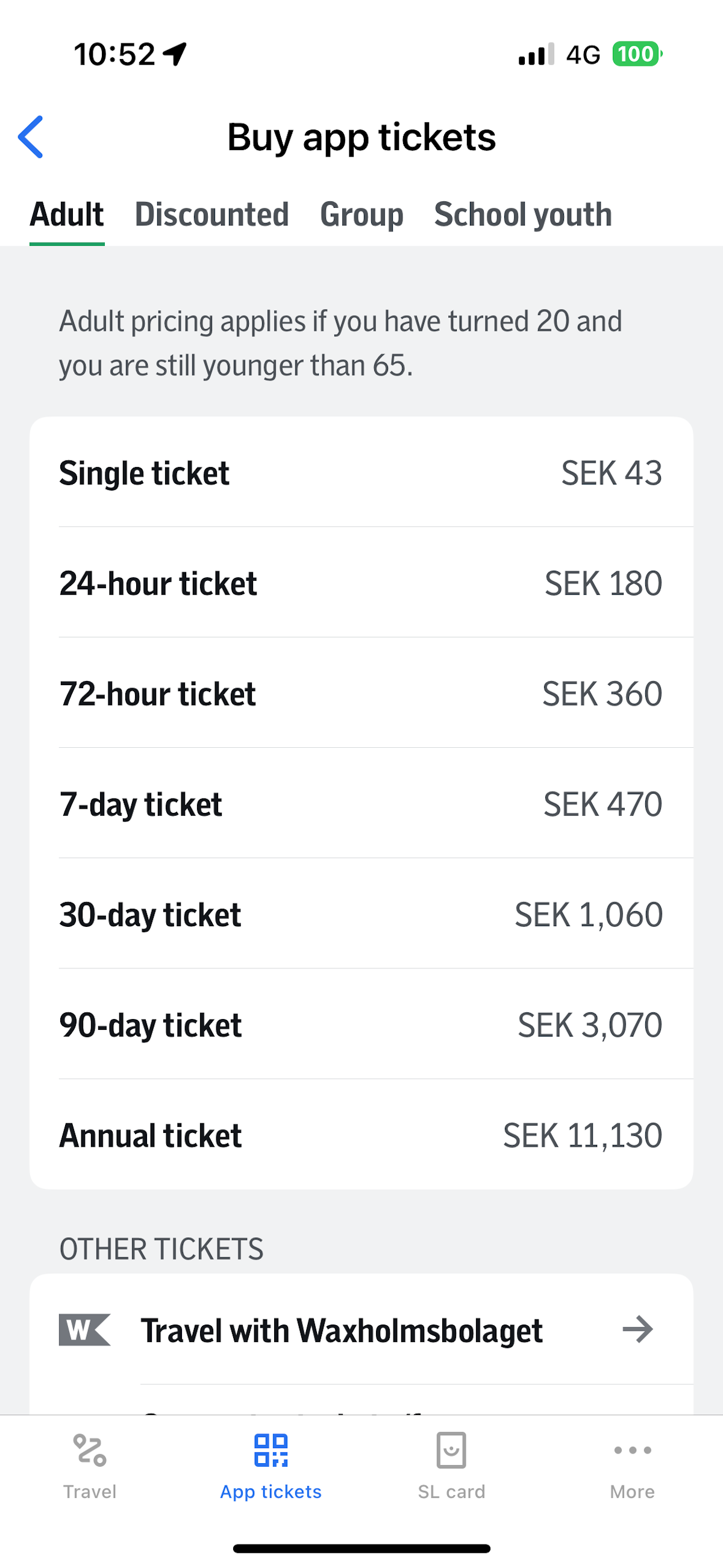
Task: Open the Travel route icon tab
Action: pos(89,1450)
